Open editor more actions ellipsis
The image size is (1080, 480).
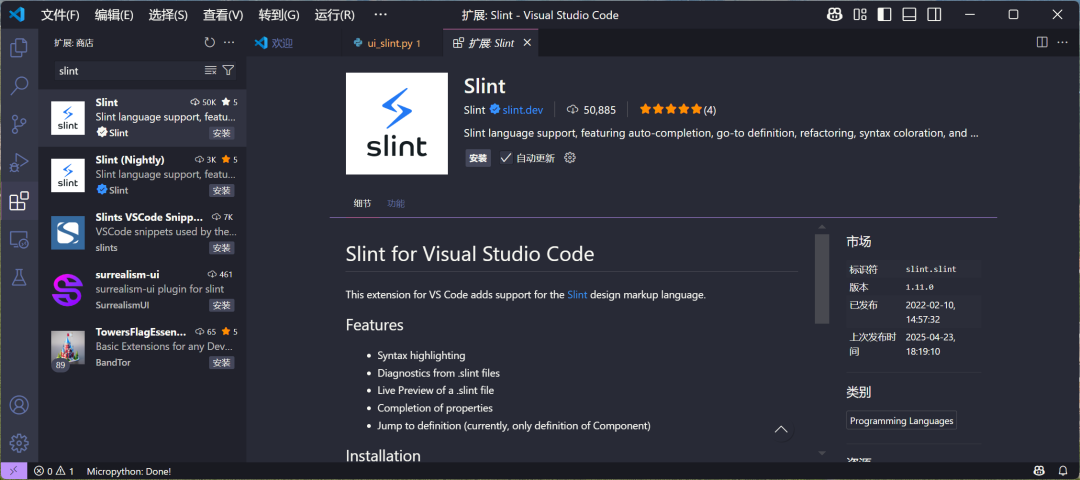[1062, 43]
